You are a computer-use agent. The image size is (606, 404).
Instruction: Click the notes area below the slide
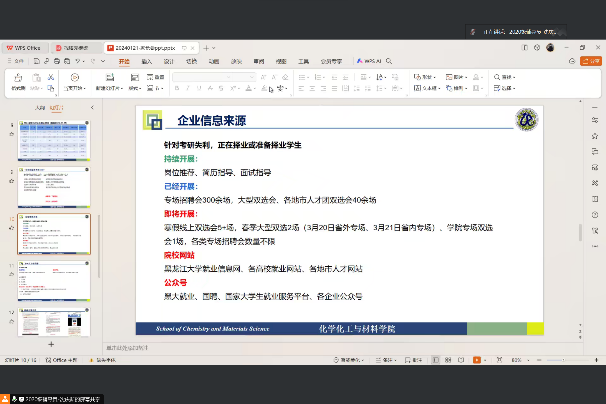point(340,347)
